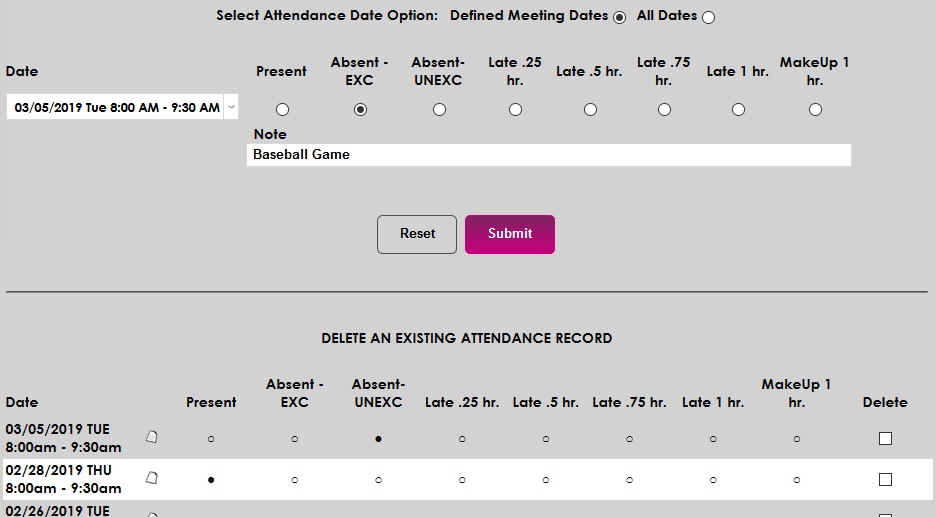Choose Absent-UNEXC attendance status

439,109
